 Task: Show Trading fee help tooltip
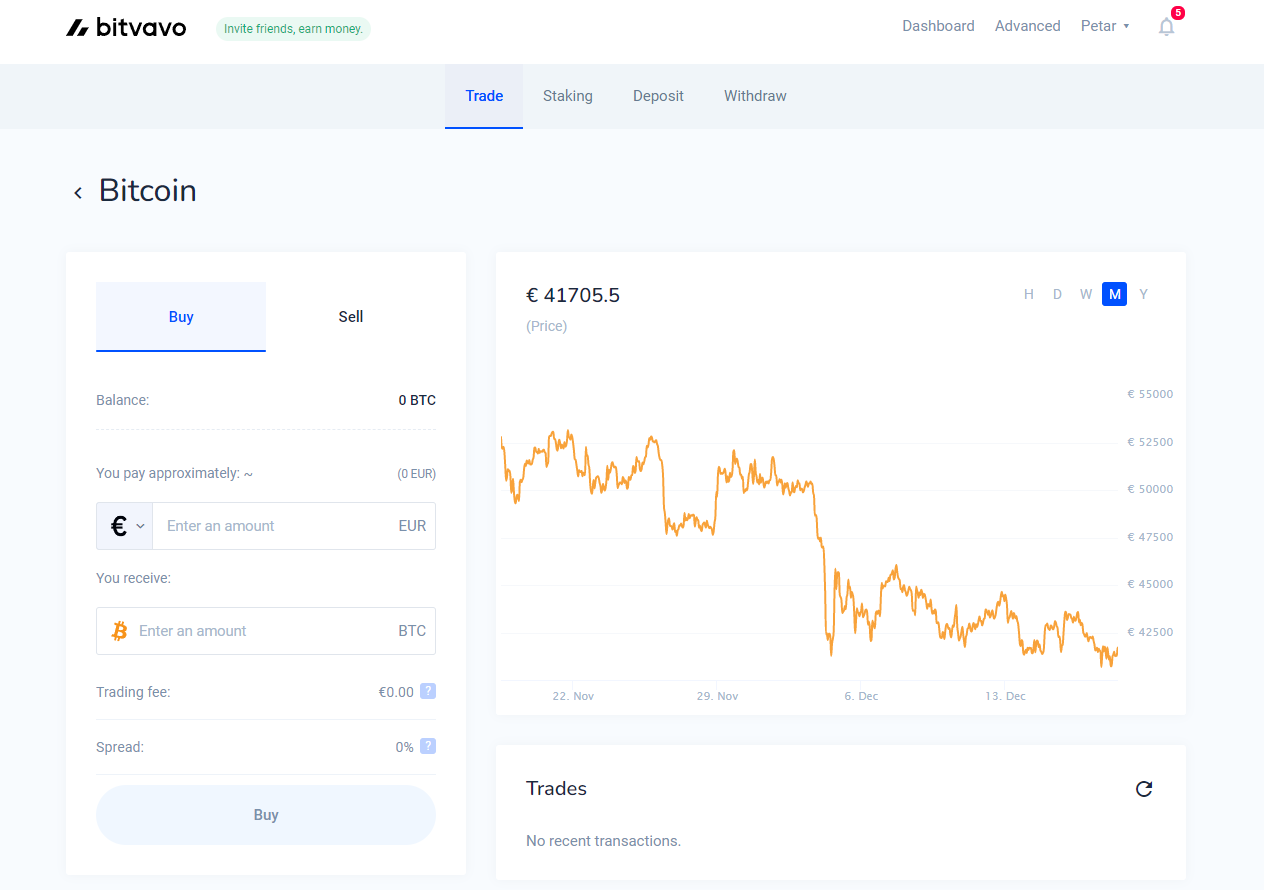tap(428, 691)
